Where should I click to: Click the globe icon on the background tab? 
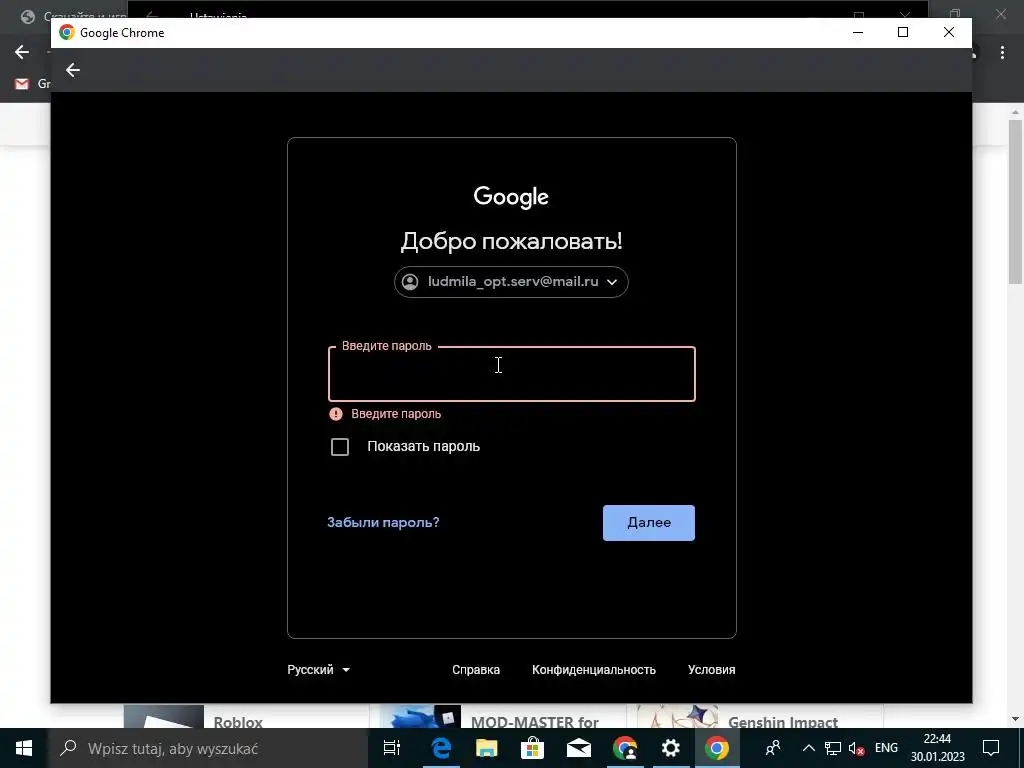(x=27, y=16)
